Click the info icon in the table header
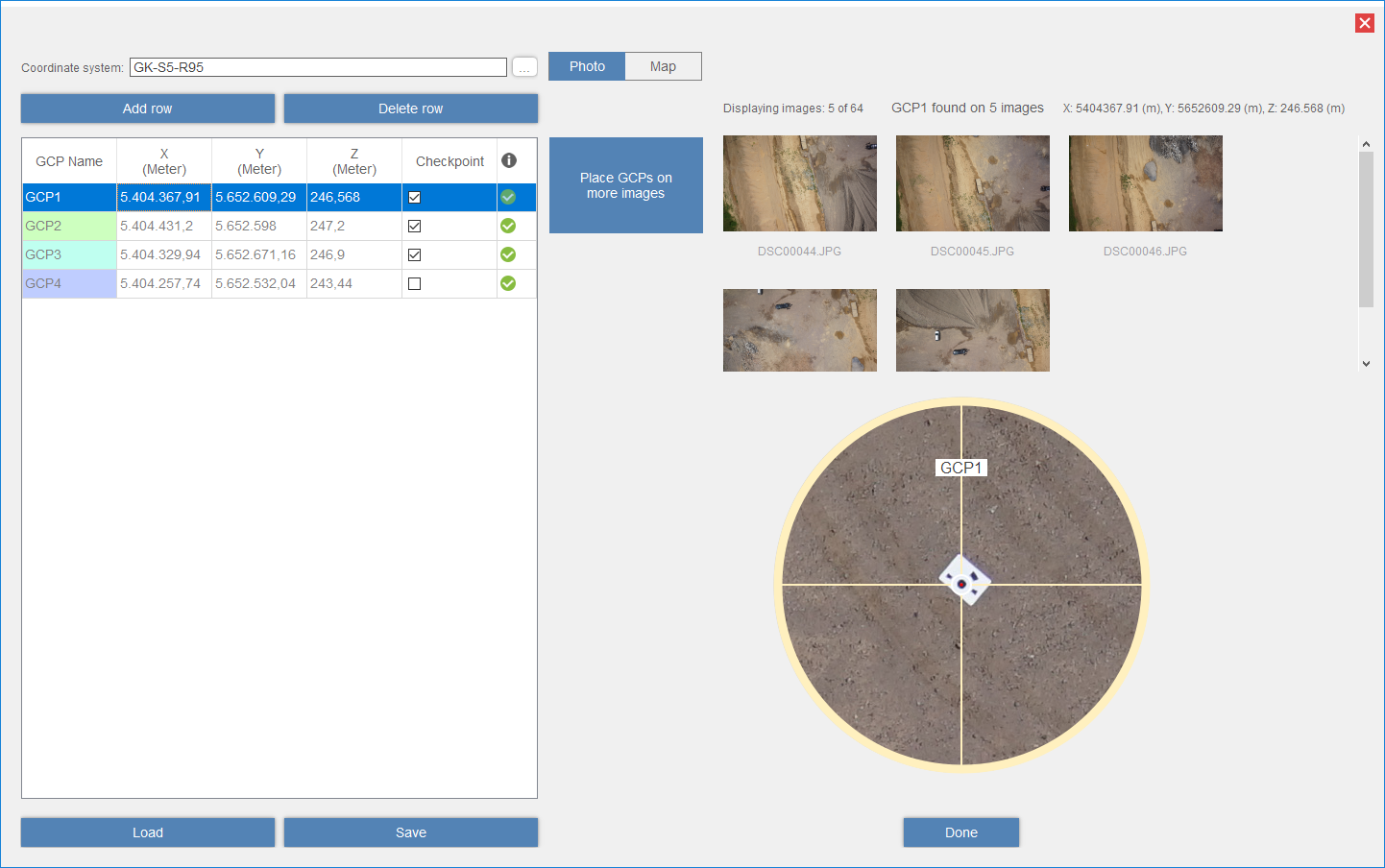Image resolution: width=1385 pixels, height=868 pixels. pos(509,160)
